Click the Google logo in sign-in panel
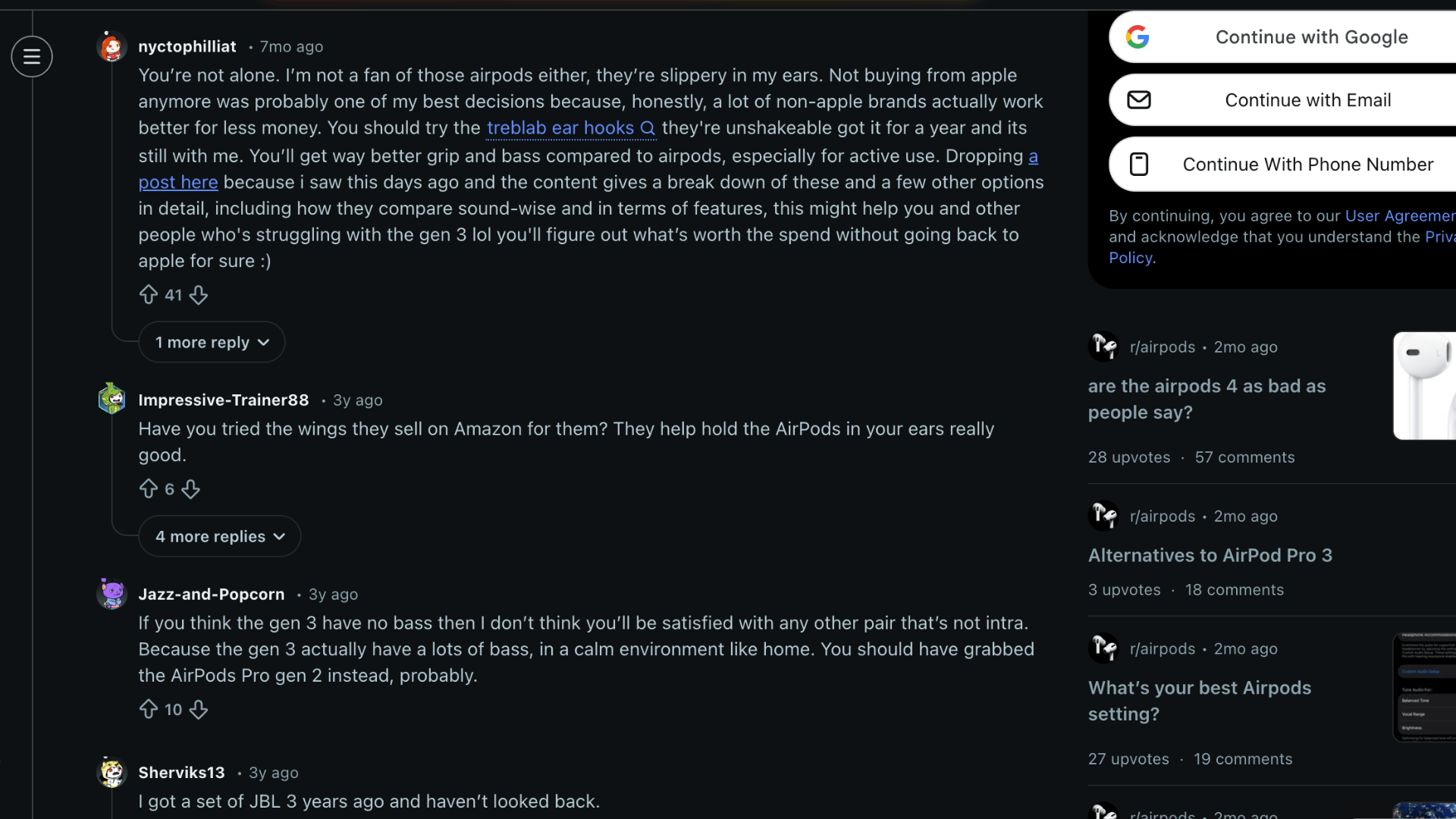Viewport: 1456px width, 819px height. click(x=1139, y=36)
